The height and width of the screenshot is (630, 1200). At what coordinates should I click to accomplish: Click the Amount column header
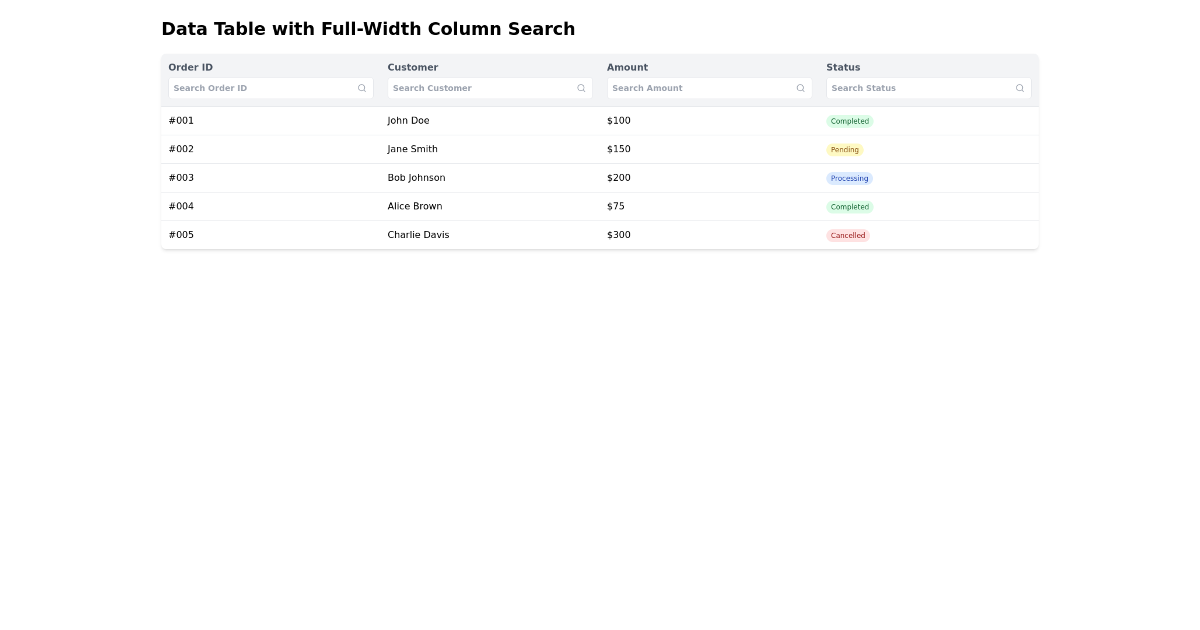pos(627,67)
